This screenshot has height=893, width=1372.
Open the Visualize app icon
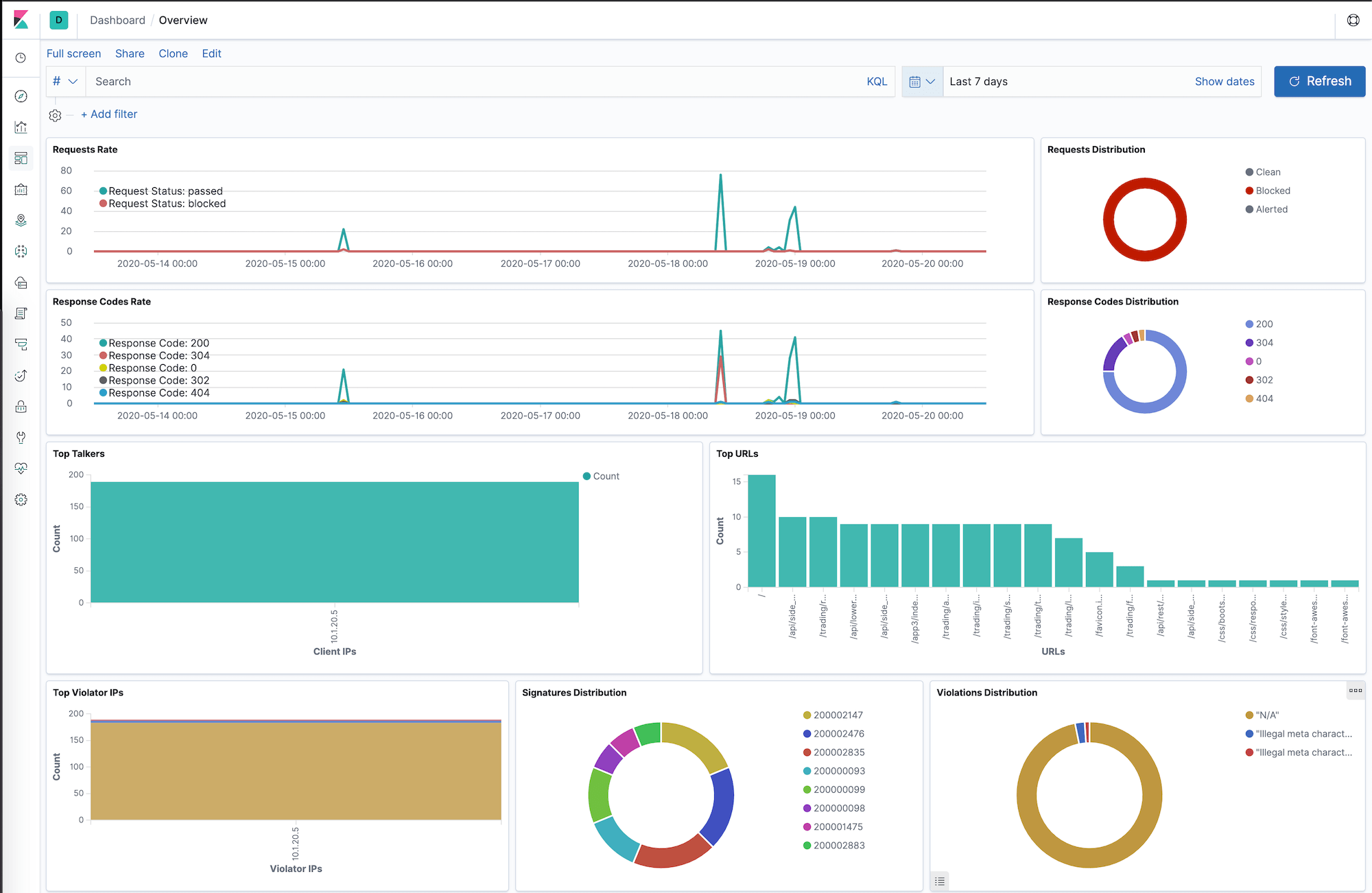pyautogui.click(x=21, y=127)
